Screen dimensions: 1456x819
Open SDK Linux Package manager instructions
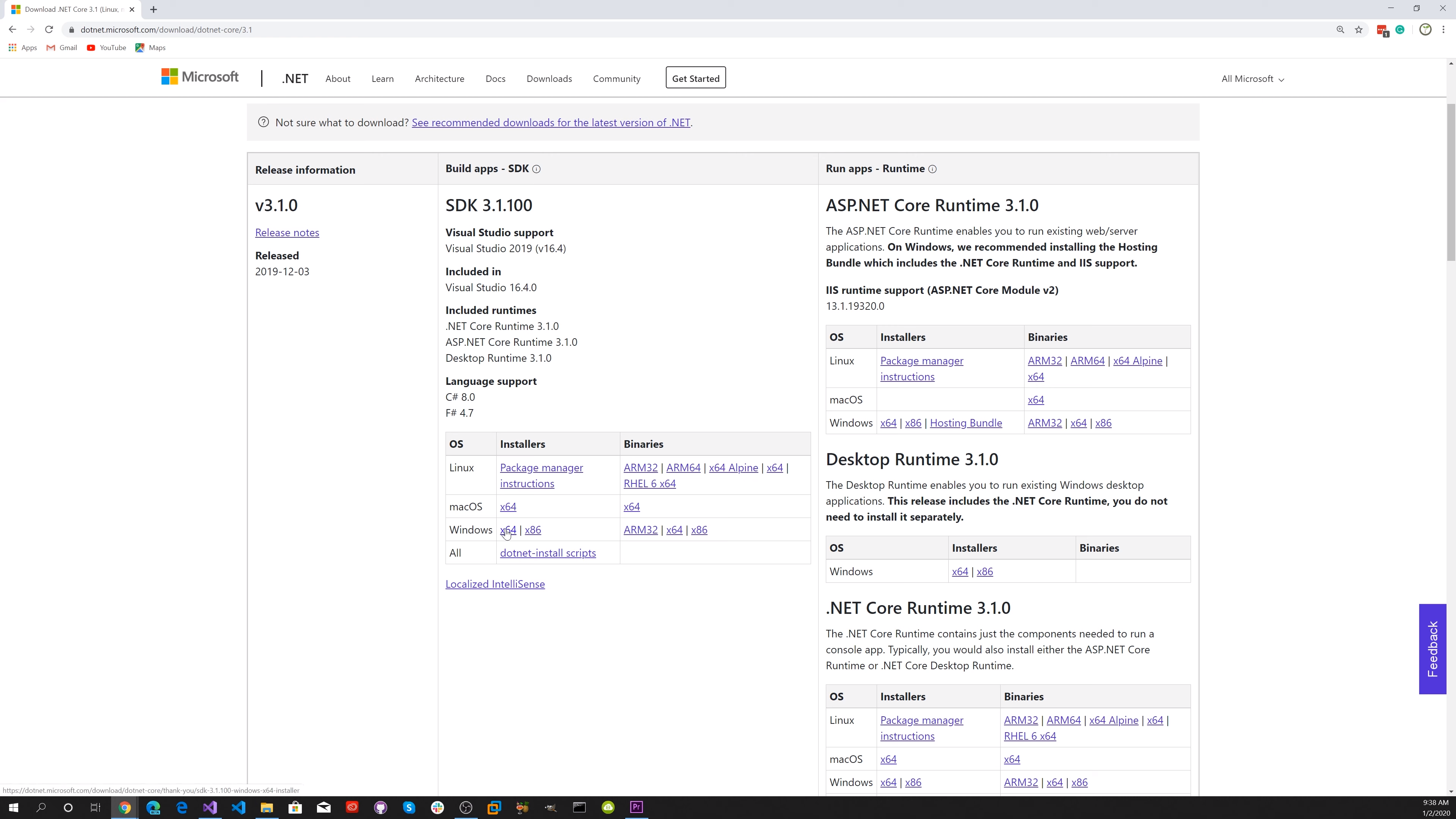541,475
